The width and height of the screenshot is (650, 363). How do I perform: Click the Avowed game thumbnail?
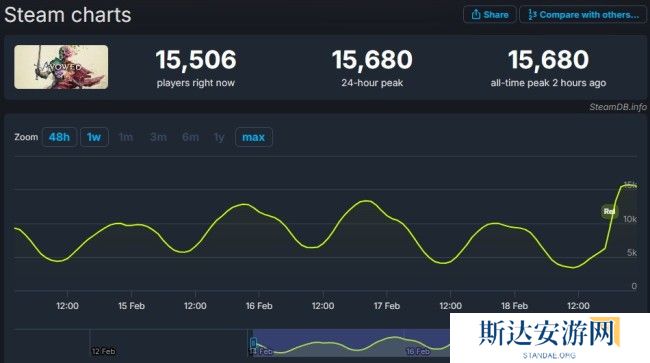click(61, 67)
